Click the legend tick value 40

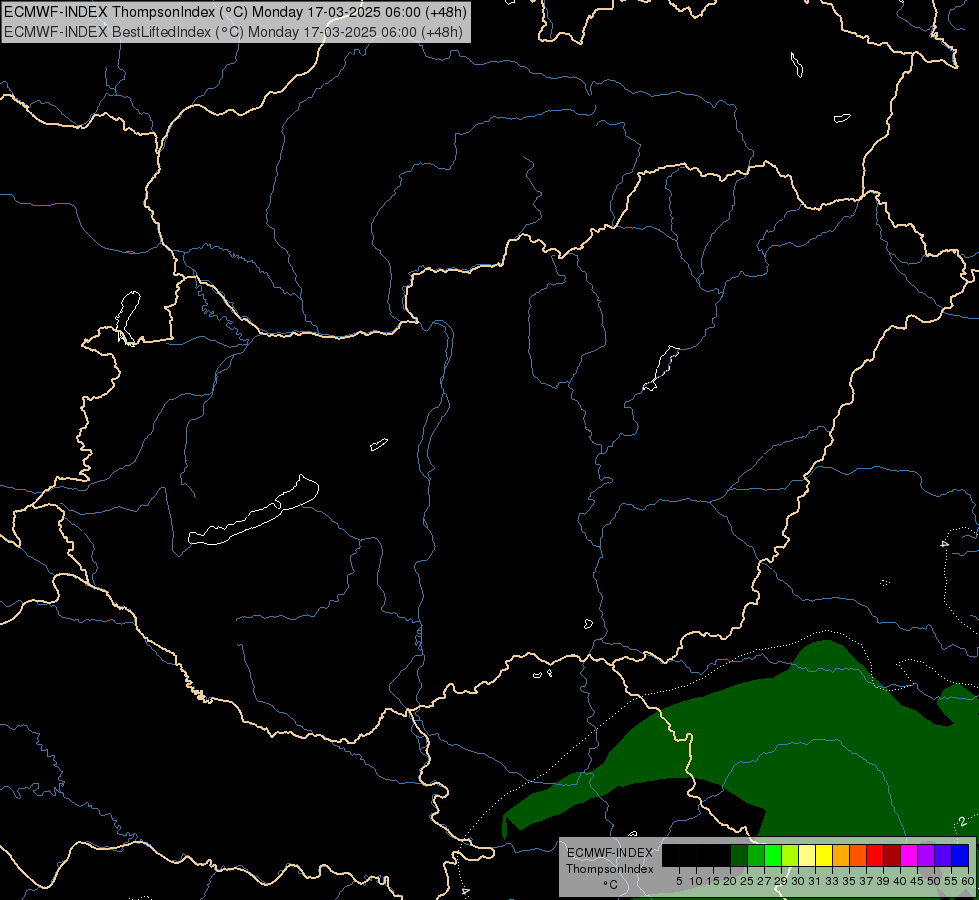[900, 881]
